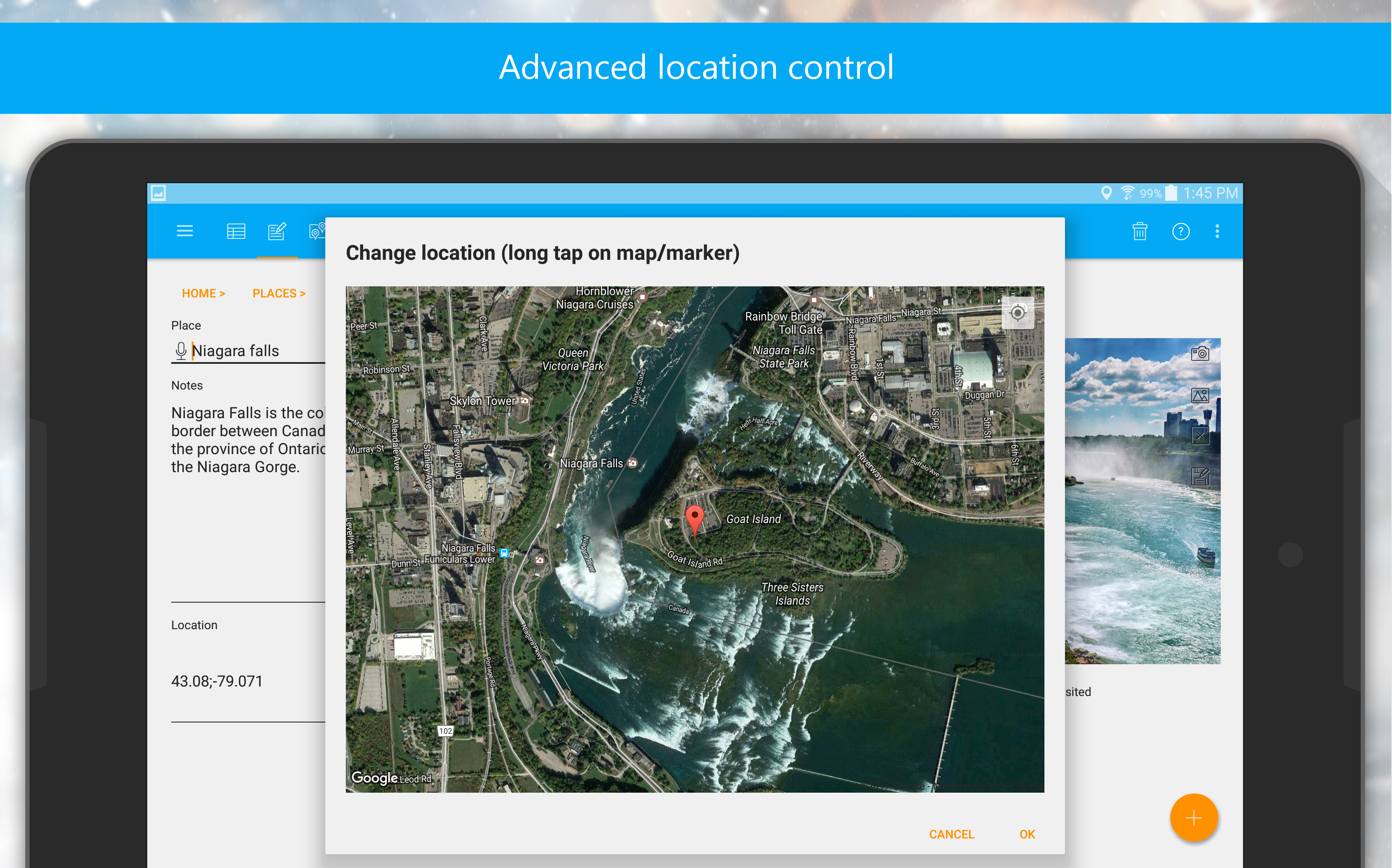This screenshot has width=1392, height=868.
Task: Tap the Goat Island Rd label
Action: 695,560
